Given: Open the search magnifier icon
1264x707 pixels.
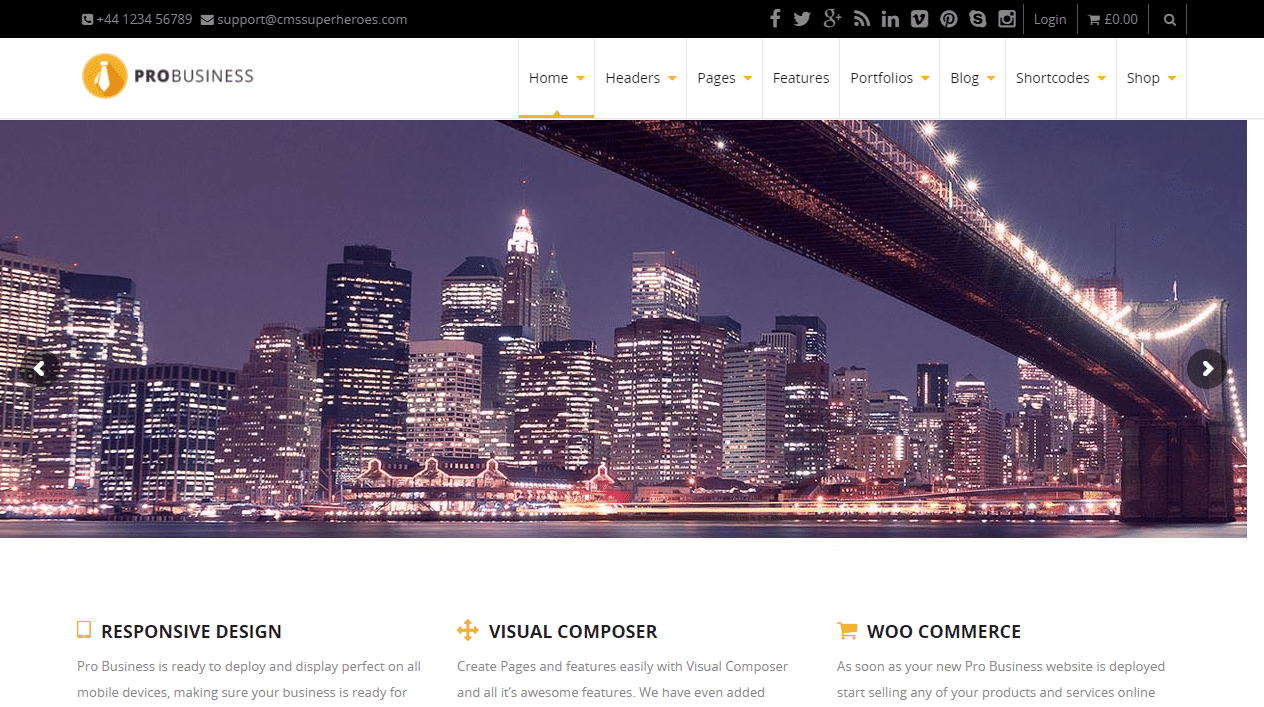Looking at the screenshot, I should (x=1170, y=19).
